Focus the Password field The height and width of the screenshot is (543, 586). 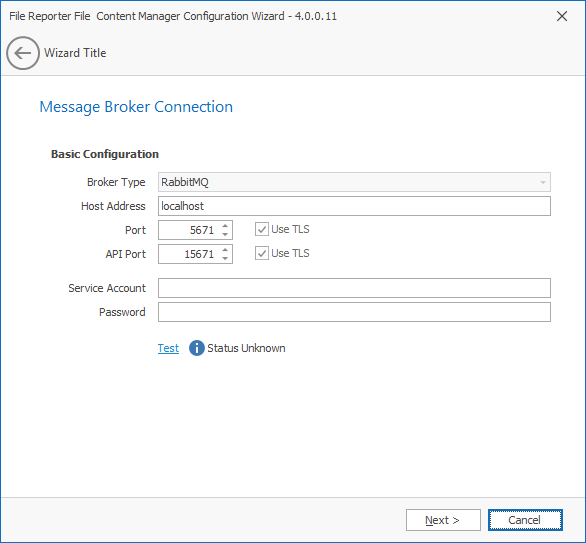354,312
